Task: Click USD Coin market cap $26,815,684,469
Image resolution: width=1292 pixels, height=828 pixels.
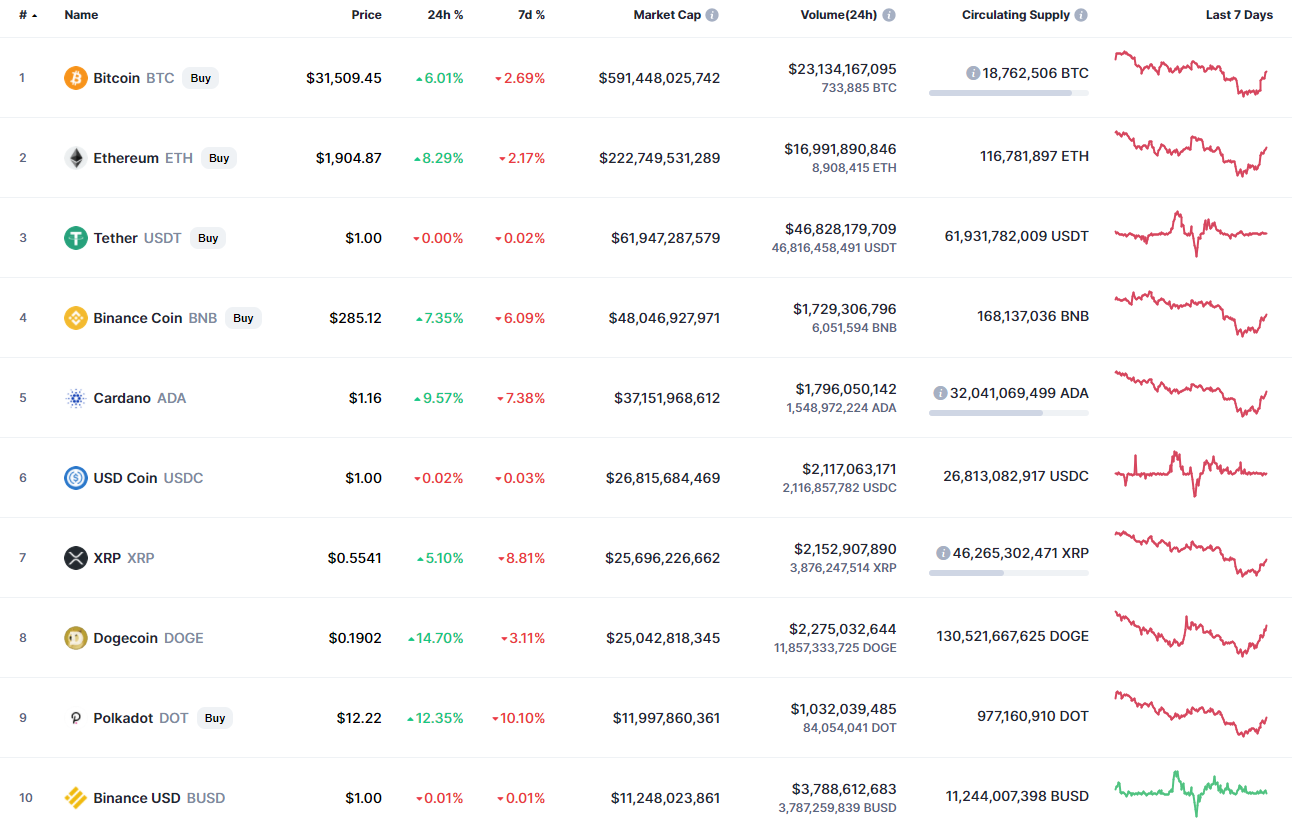Action: click(663, 478)
